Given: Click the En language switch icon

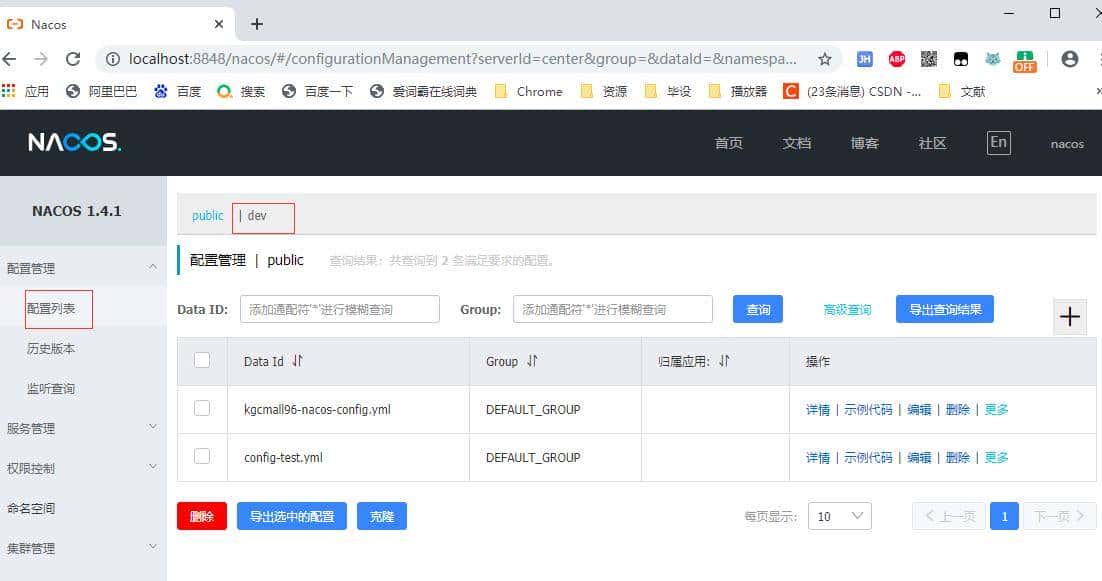Looking at the screenshot, I should coord(998,142).
